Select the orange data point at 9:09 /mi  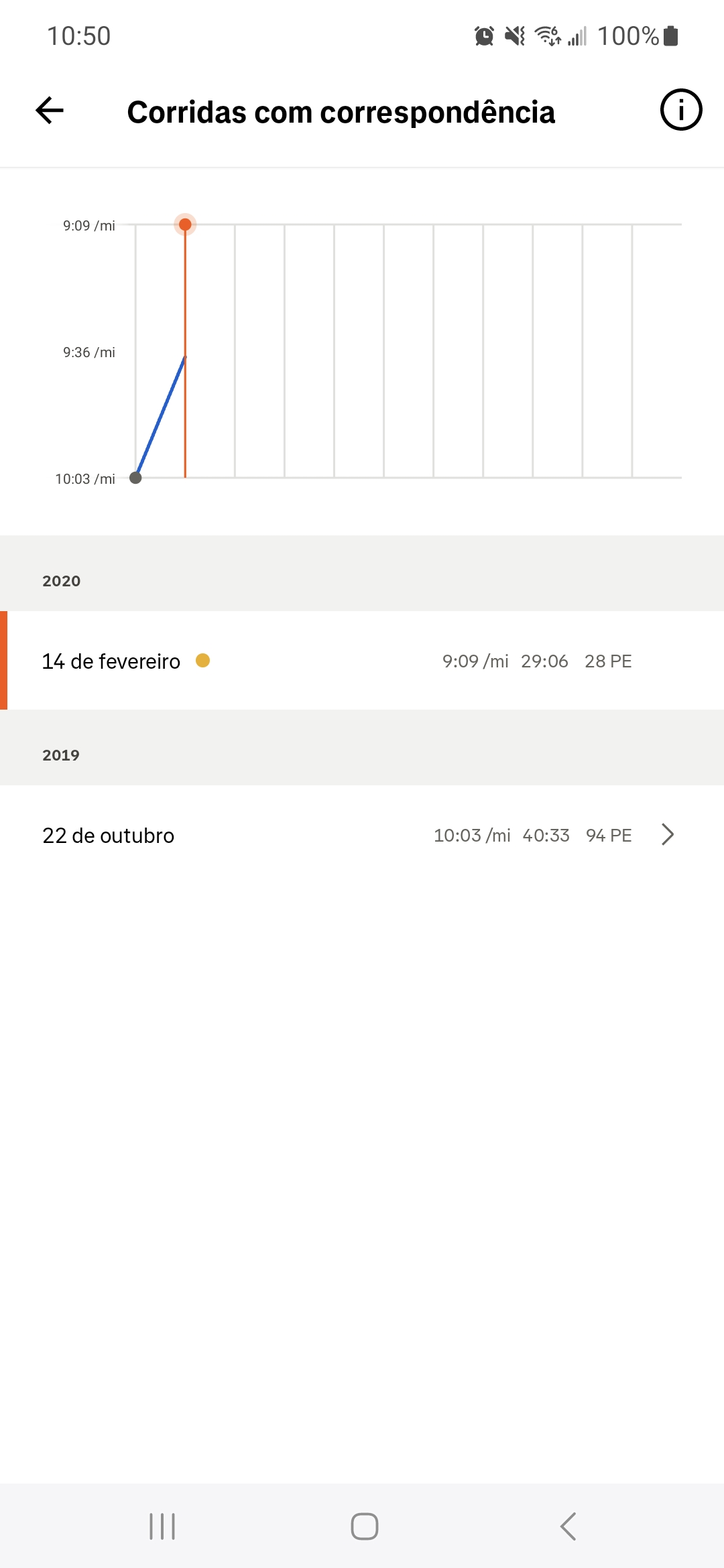(185, 224)
